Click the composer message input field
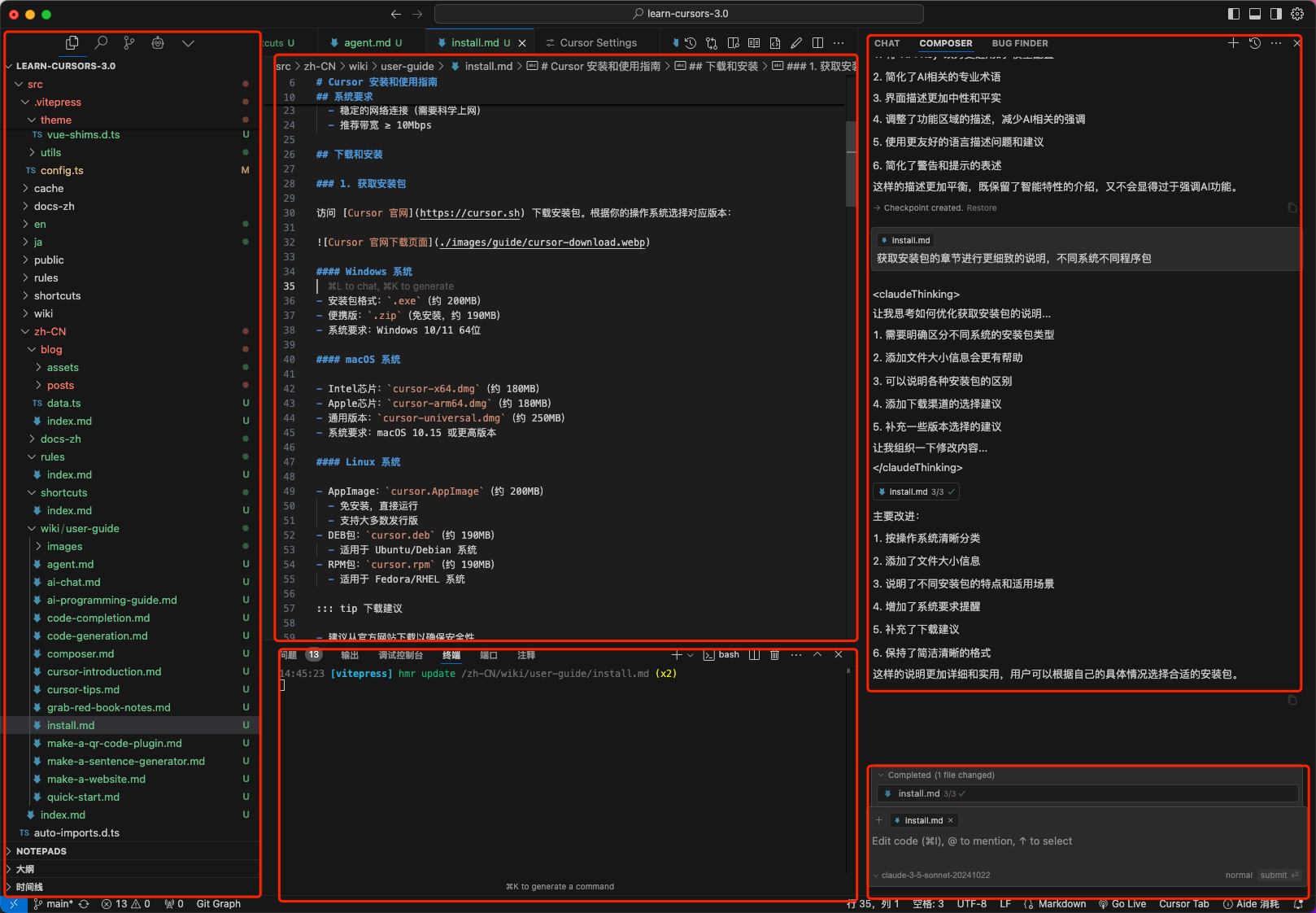1316x913 pixels. point(1086,841)
